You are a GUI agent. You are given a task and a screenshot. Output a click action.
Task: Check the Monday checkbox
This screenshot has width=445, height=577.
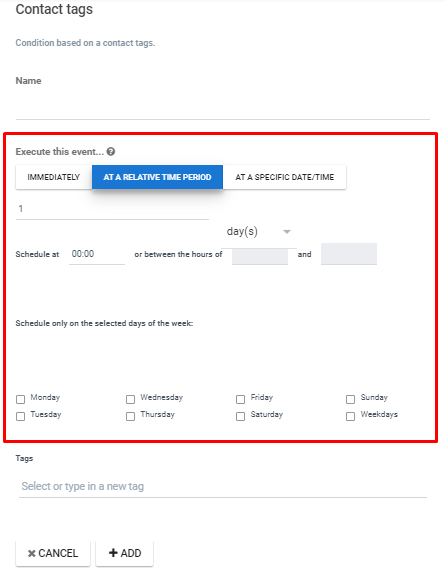[21, 399]
